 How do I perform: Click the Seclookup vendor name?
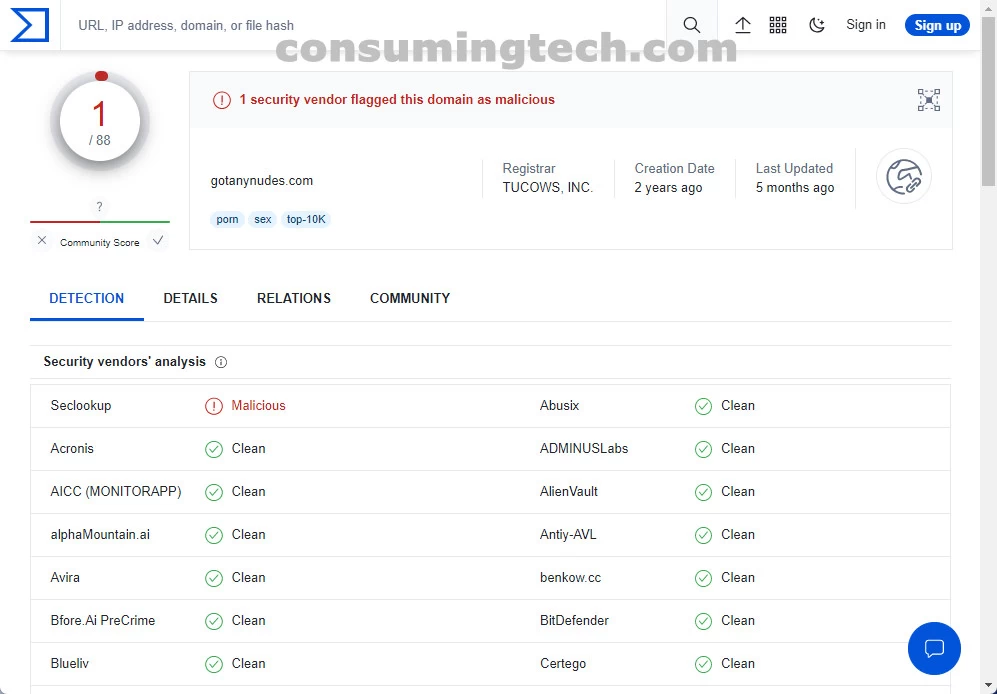pos(81,405)
